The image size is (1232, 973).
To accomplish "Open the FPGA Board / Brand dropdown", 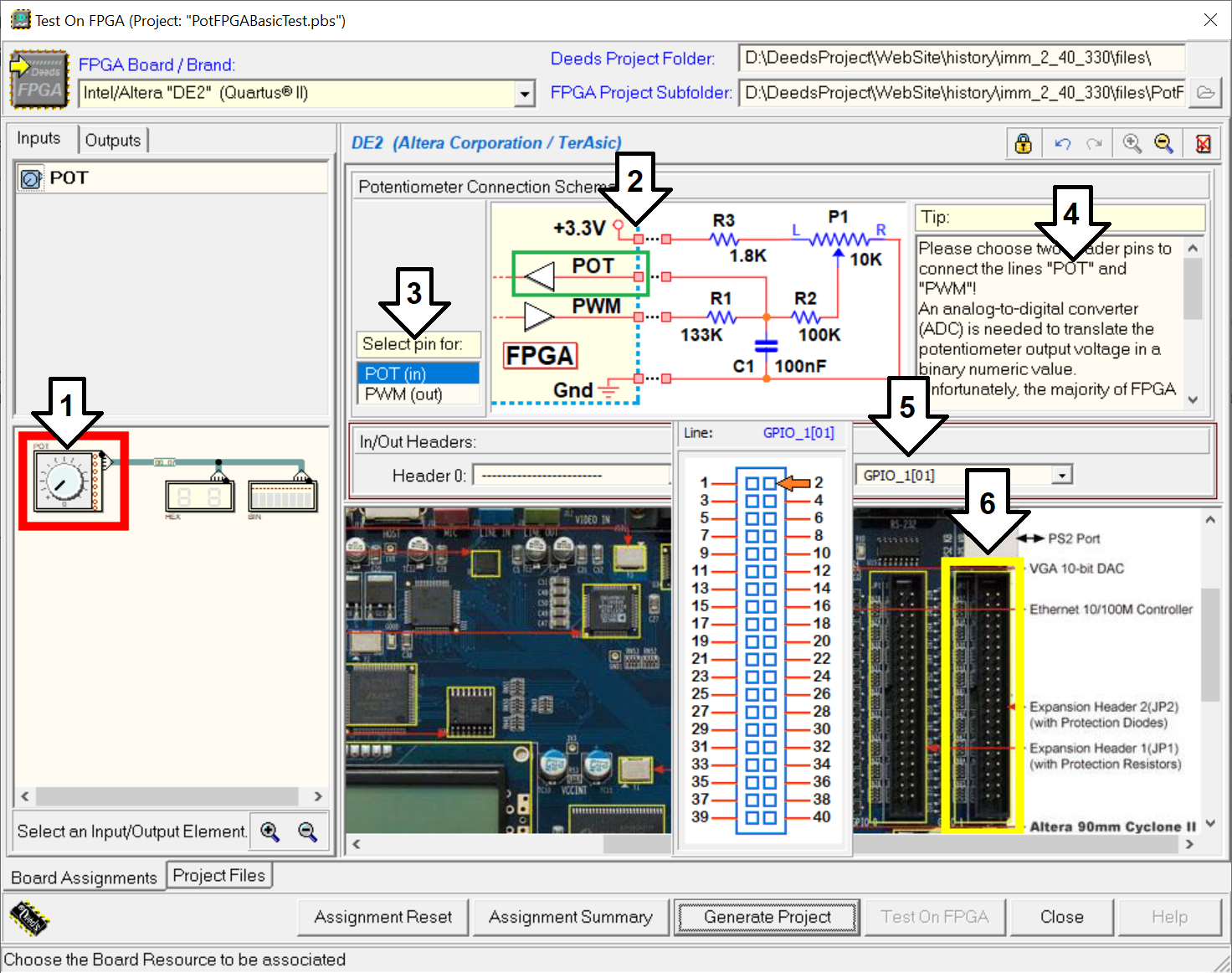I will (525, 93).
